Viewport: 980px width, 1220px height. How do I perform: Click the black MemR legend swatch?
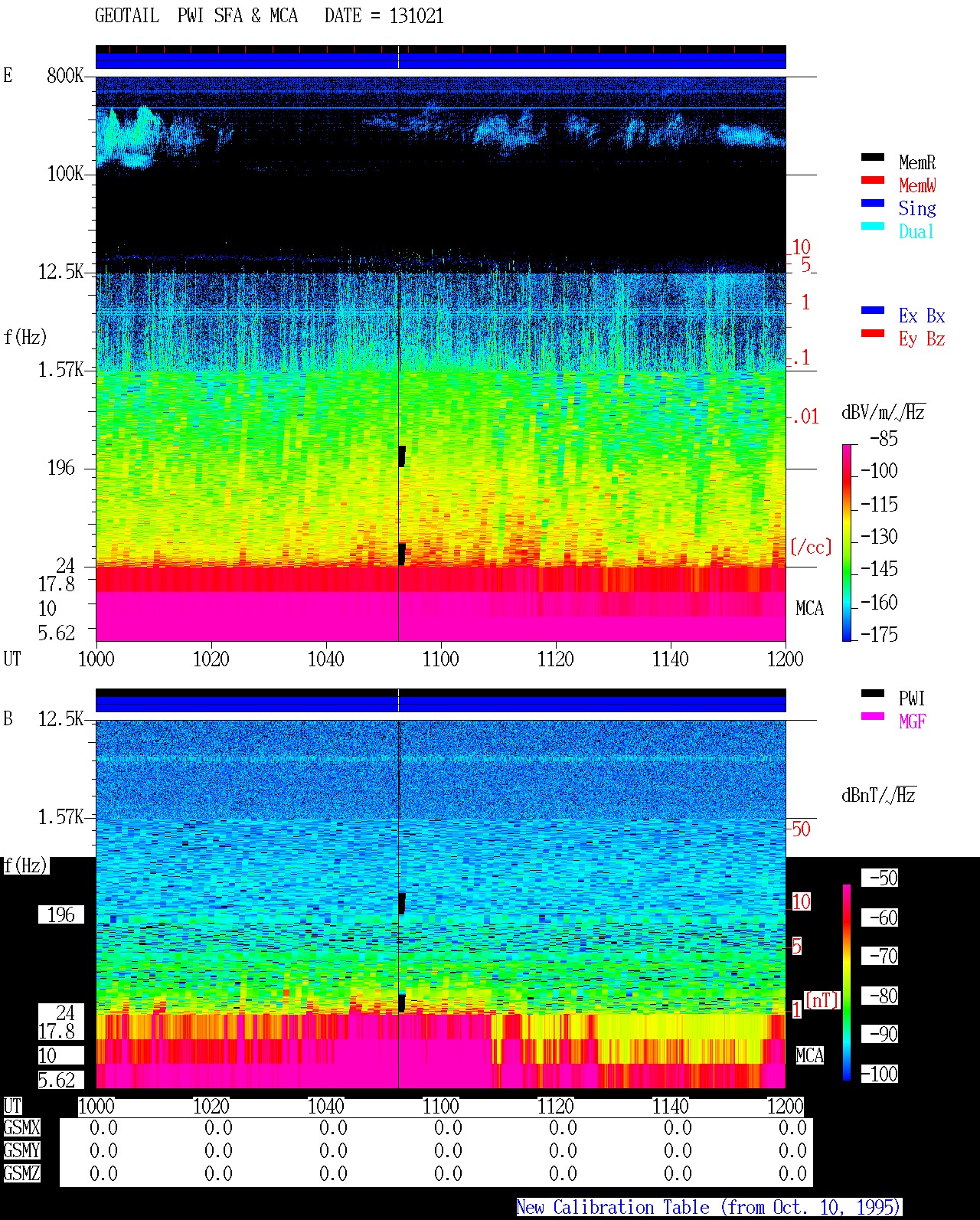coord(873,157)
